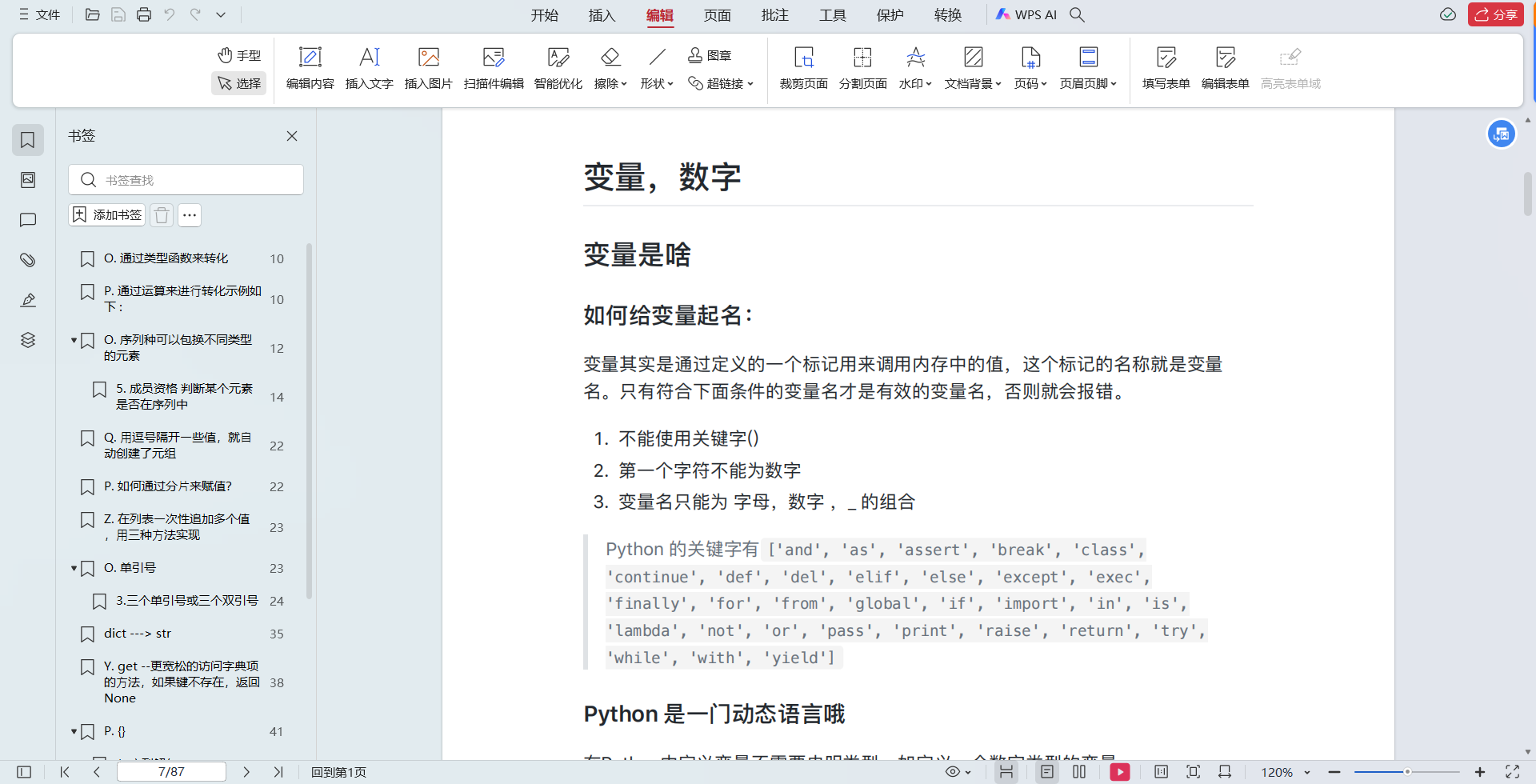Switch to the 工具 tab
The image size is (1536, 784).
click(x=833, y=15)
